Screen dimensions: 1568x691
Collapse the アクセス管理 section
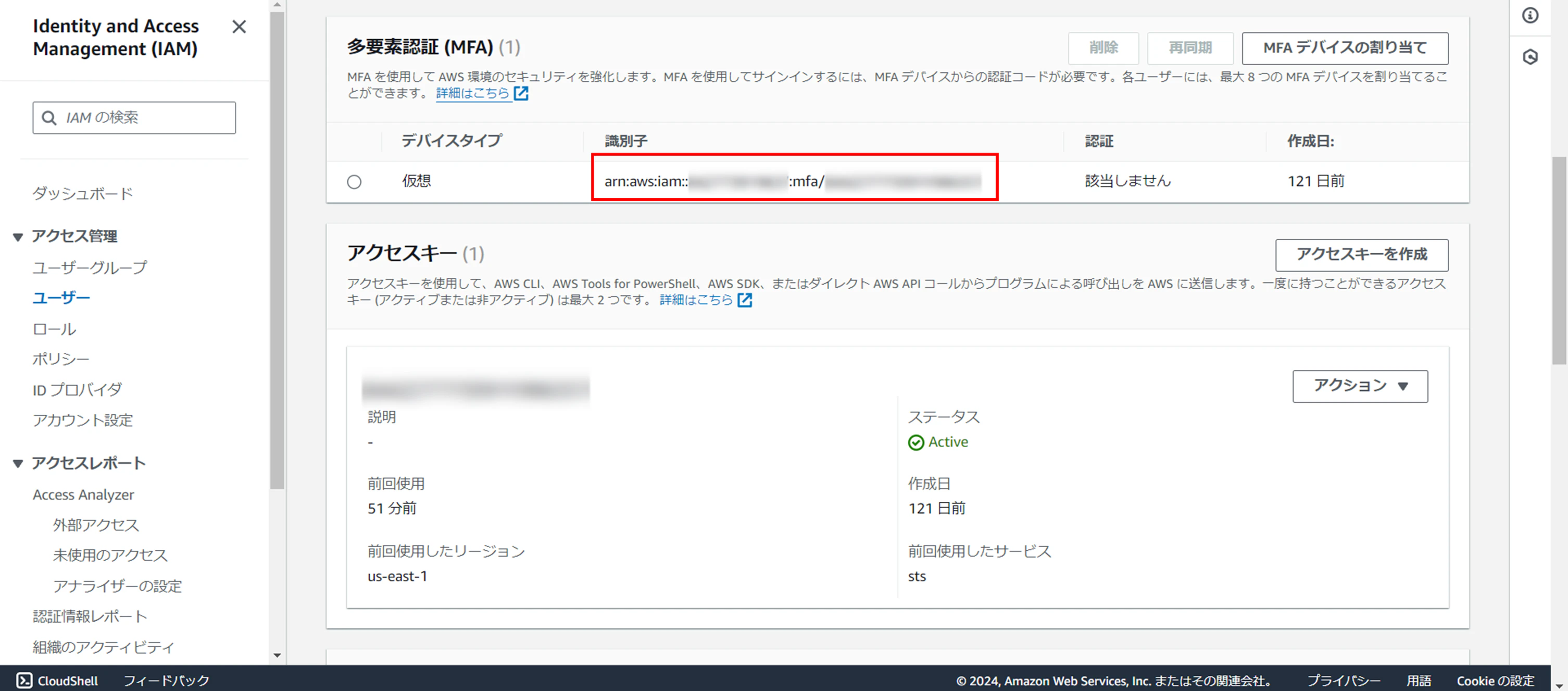(x=18, y=237)
